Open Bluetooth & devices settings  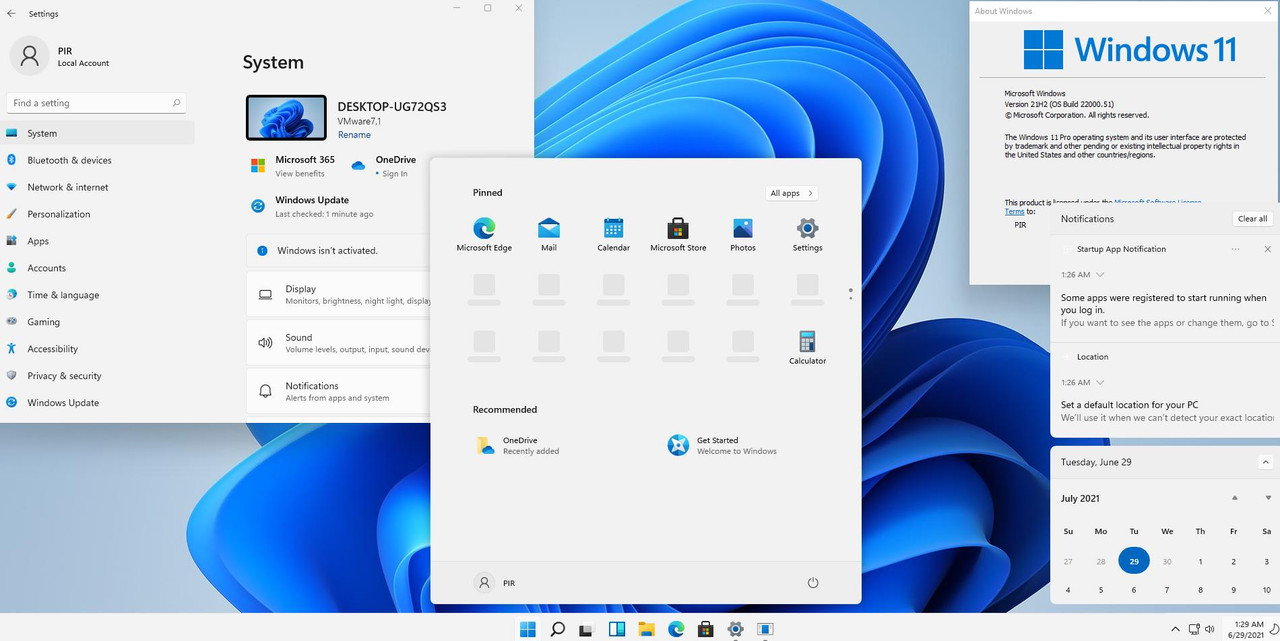click(98, 160)
